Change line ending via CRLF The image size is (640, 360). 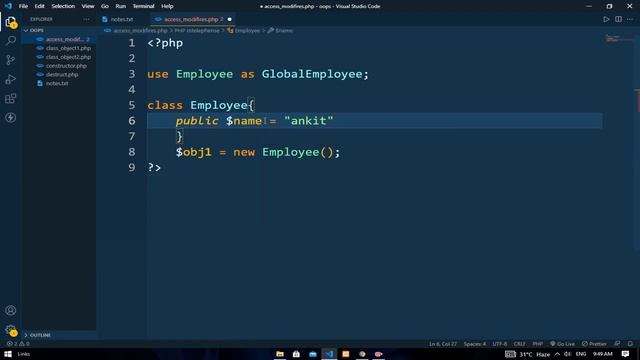coord(519,344)
